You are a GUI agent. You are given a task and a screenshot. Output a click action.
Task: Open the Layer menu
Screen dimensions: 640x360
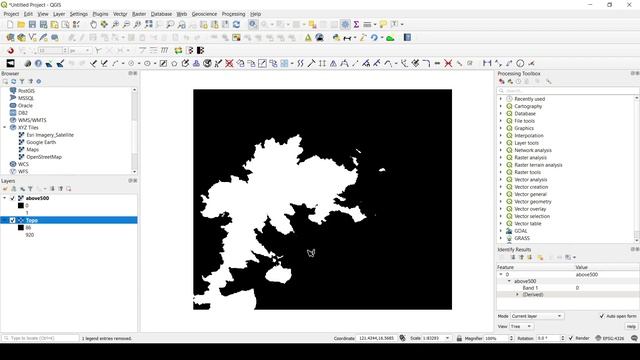59,14
